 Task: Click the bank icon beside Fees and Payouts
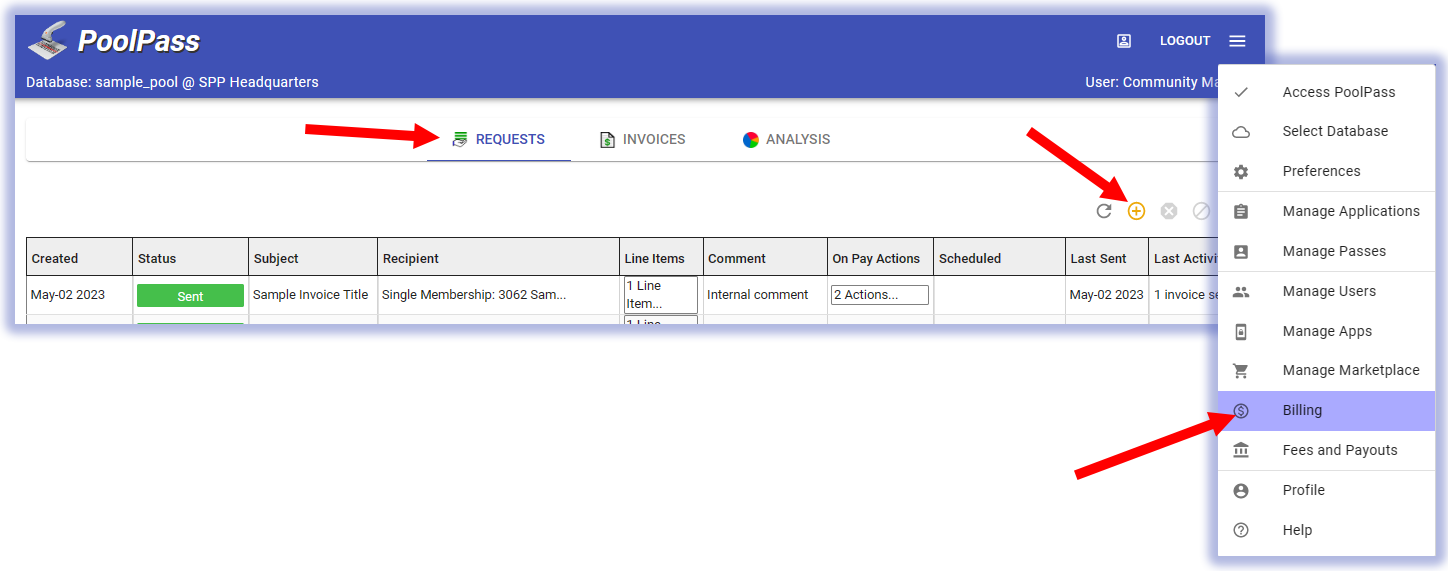click(1241, 451)
